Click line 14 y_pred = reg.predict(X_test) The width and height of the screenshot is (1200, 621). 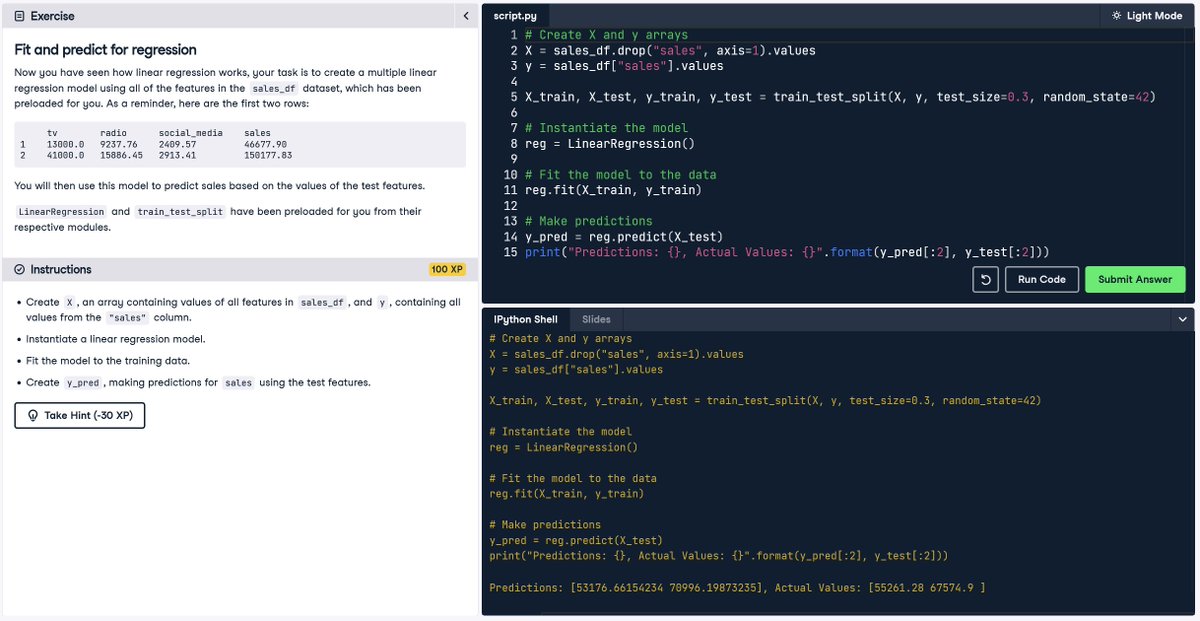(623, 237)
